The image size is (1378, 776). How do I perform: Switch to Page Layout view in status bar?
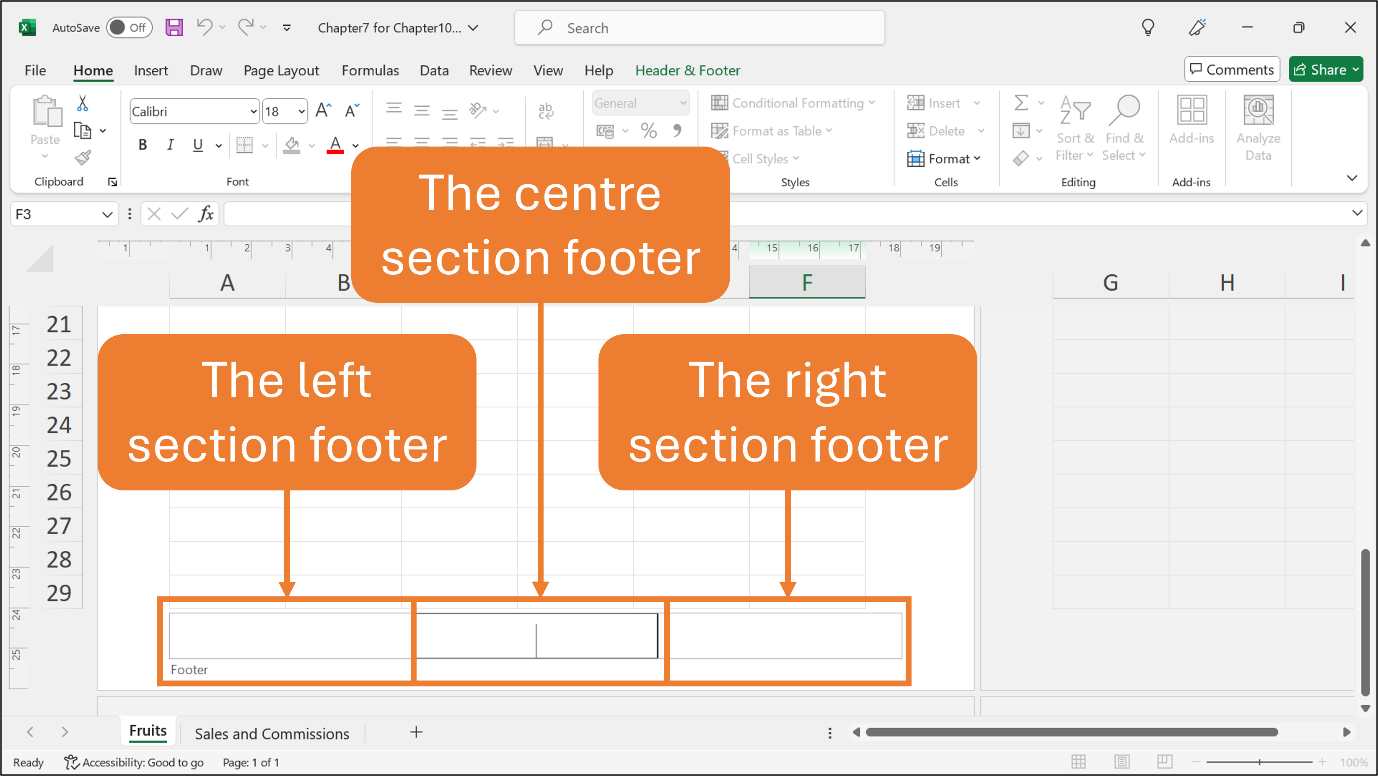1122,762
